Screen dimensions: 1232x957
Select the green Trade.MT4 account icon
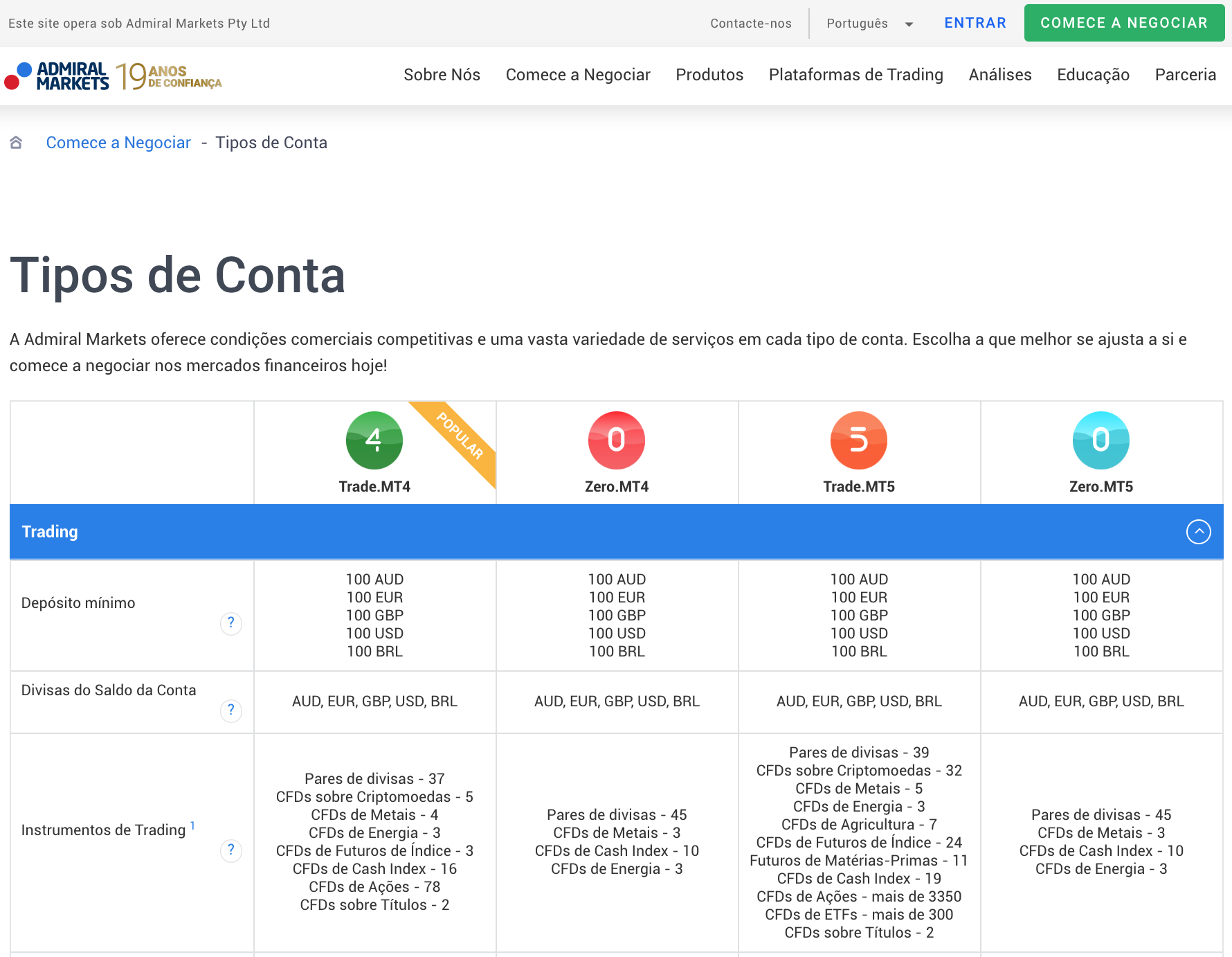click(x=374, y=440)
